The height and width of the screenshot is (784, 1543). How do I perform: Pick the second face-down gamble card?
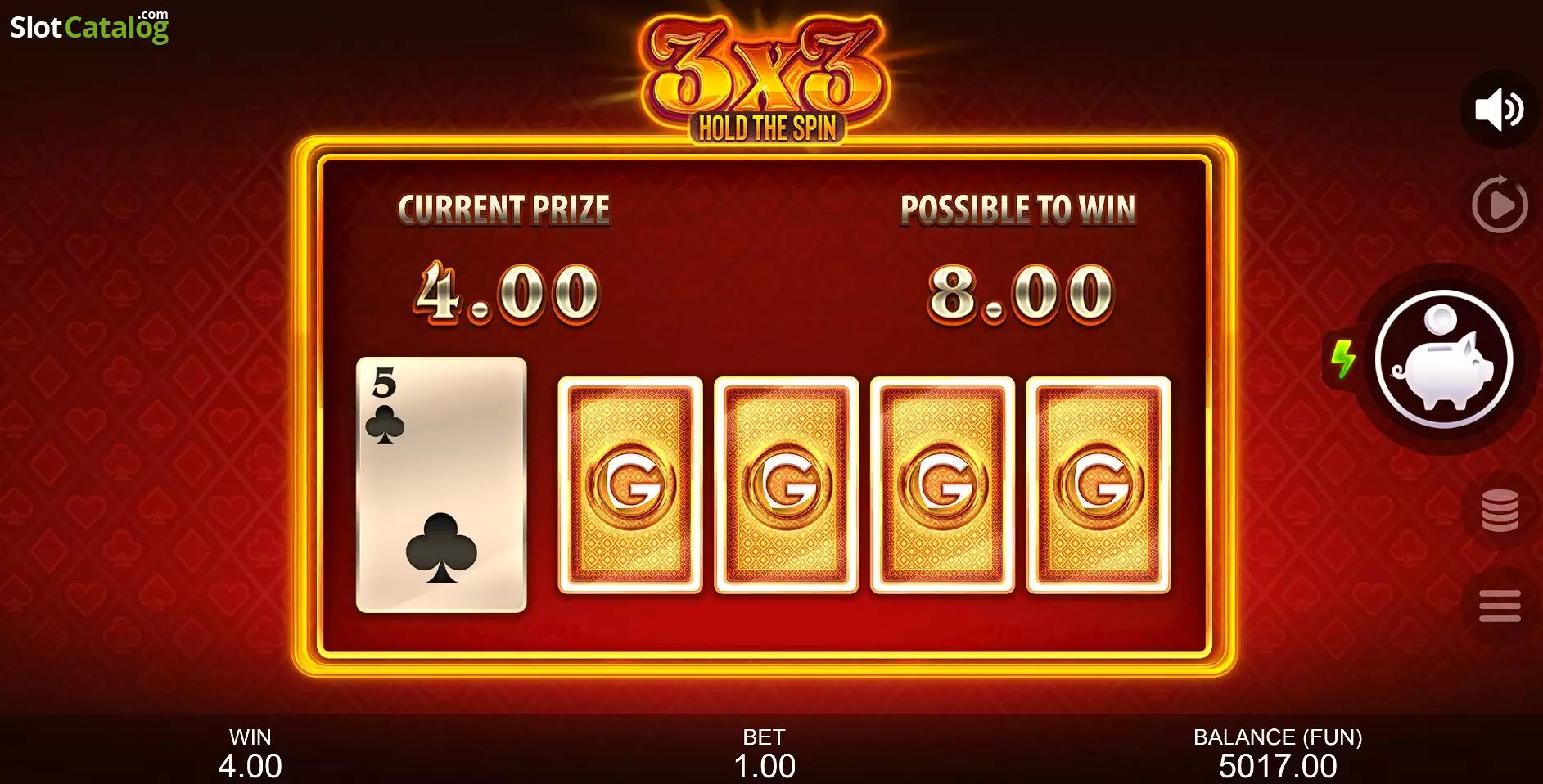(787, 485)
